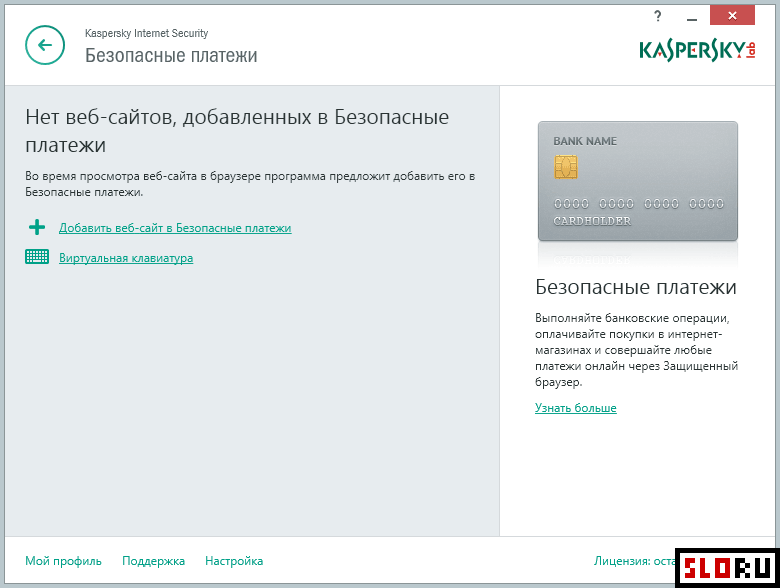Open help with the question mark icon

click(658, 16)
